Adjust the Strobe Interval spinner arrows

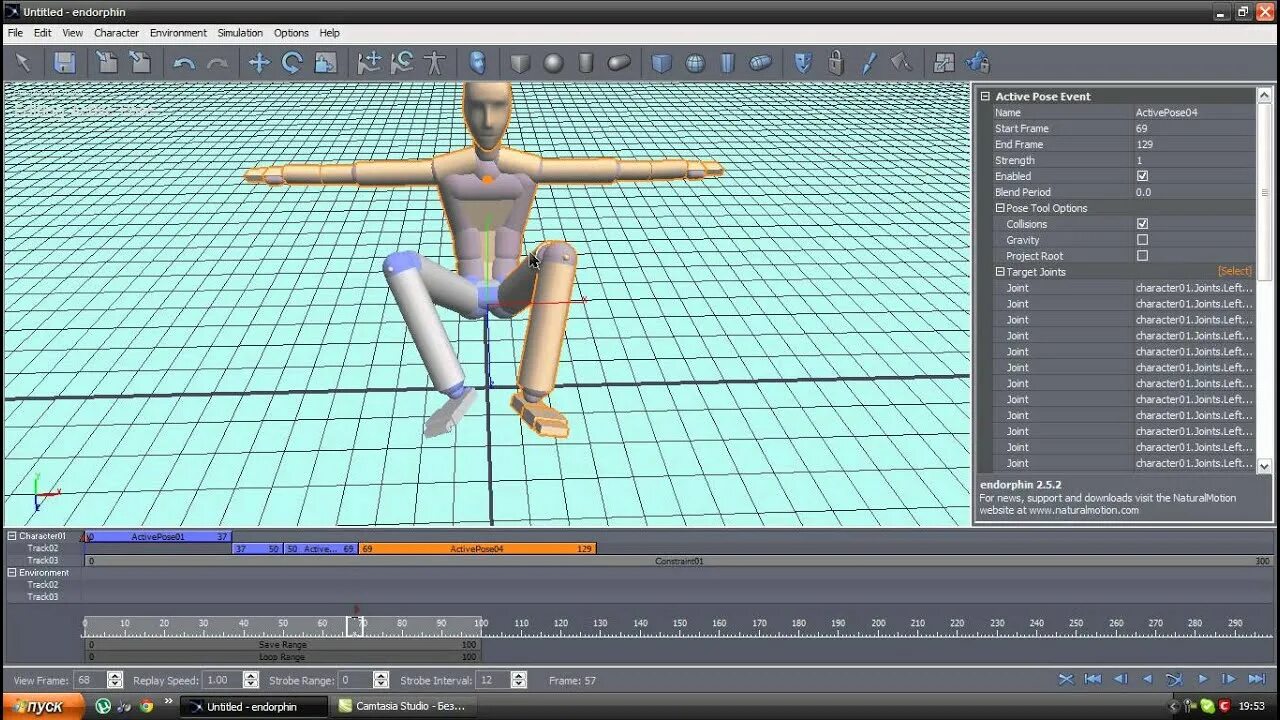pos(519,680)
